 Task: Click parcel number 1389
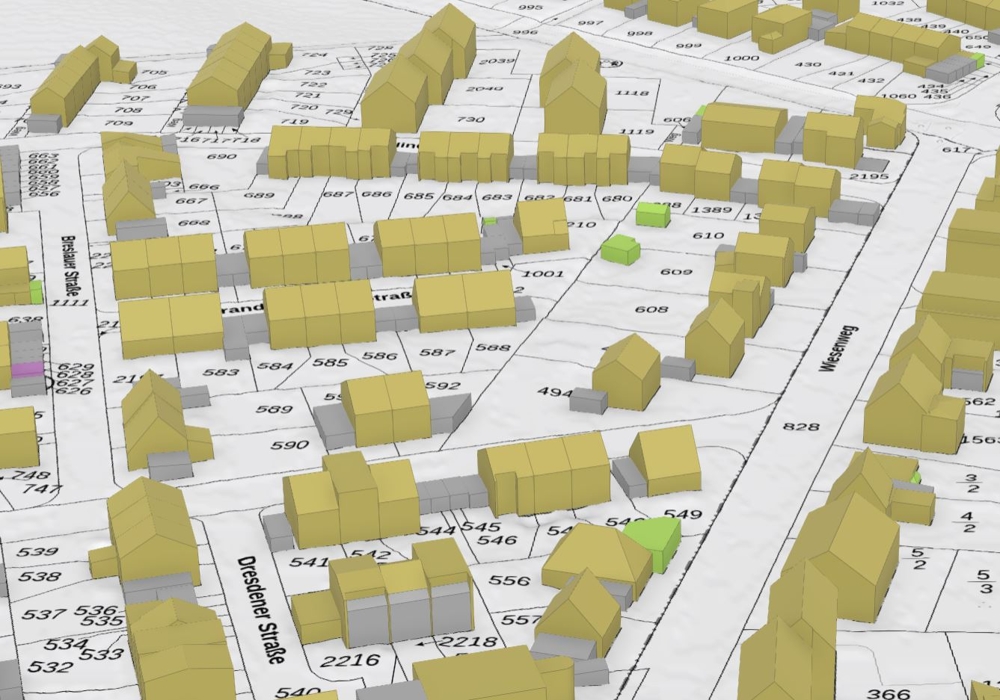pos(713,210)
